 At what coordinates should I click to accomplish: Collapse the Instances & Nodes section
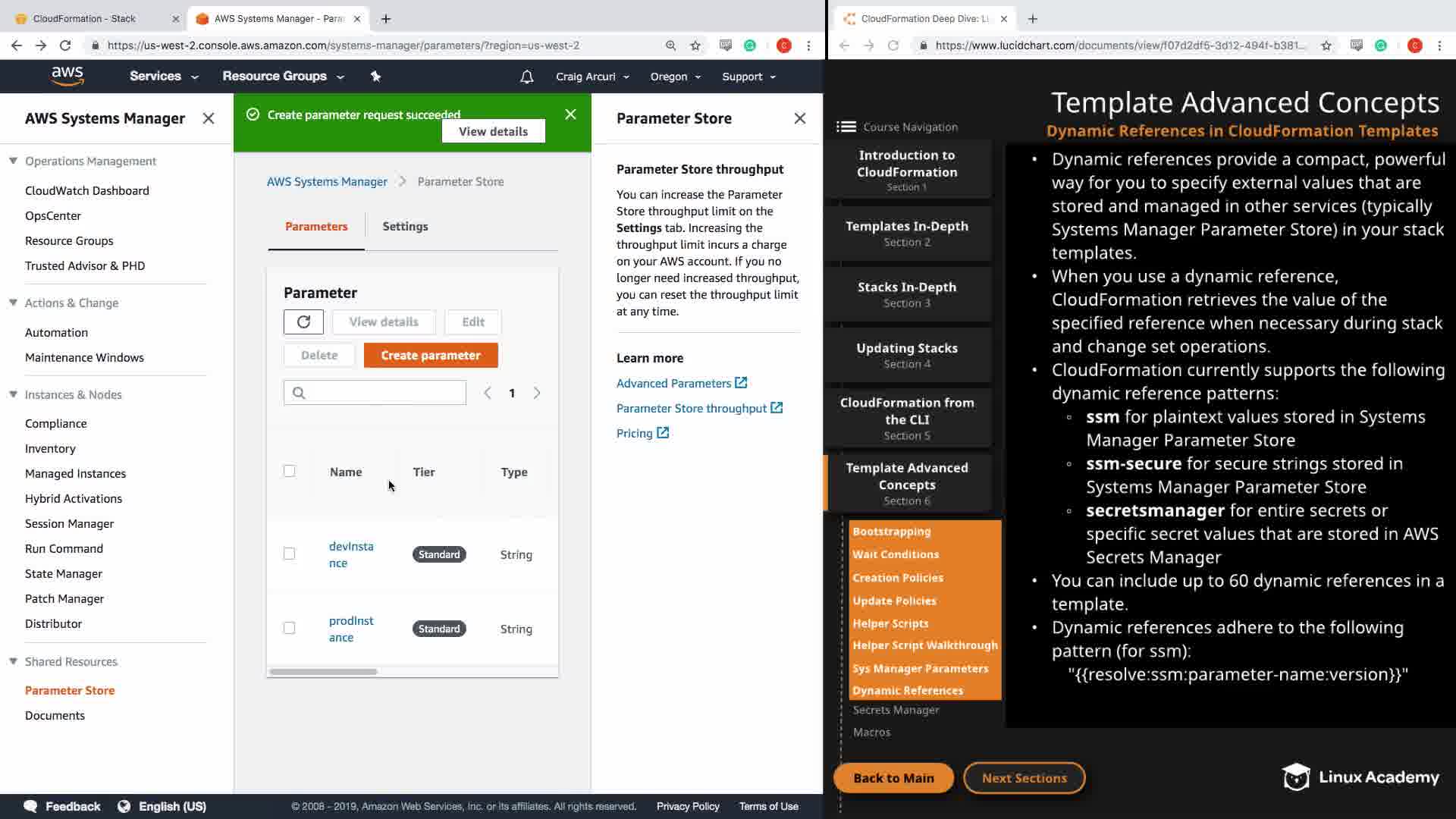14,394
